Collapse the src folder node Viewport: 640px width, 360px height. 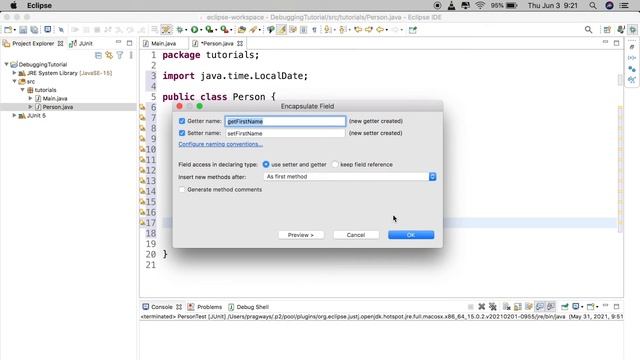pyautogui.click(x=15, y=81)
